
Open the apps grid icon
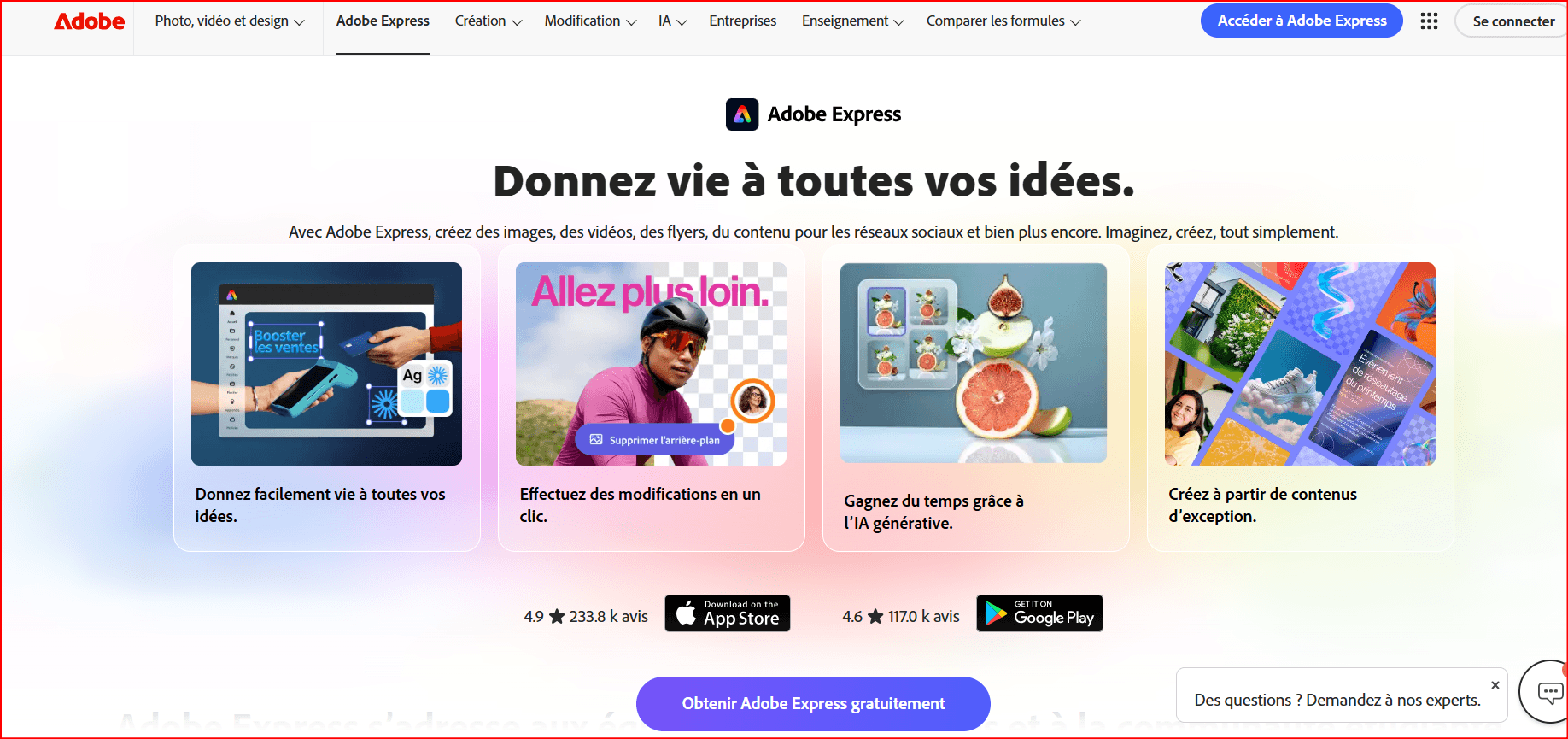point(1429,21)
